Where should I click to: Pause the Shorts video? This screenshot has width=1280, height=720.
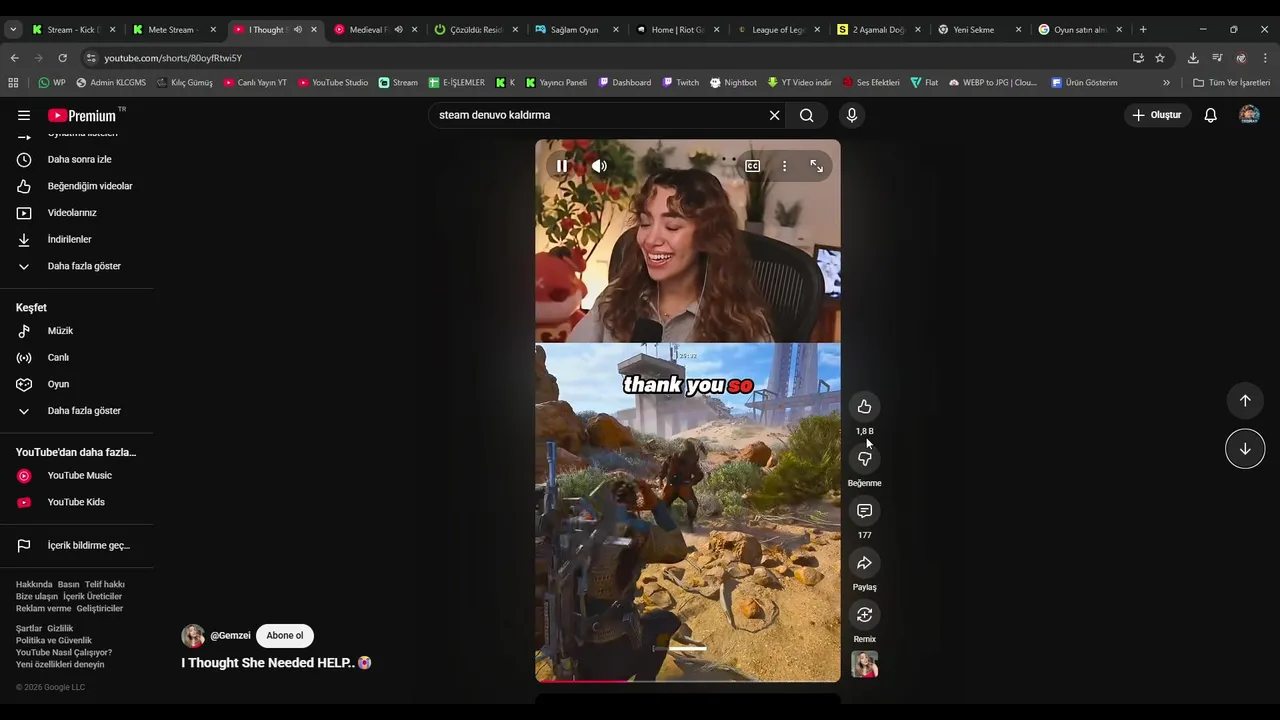coord(562,166)
